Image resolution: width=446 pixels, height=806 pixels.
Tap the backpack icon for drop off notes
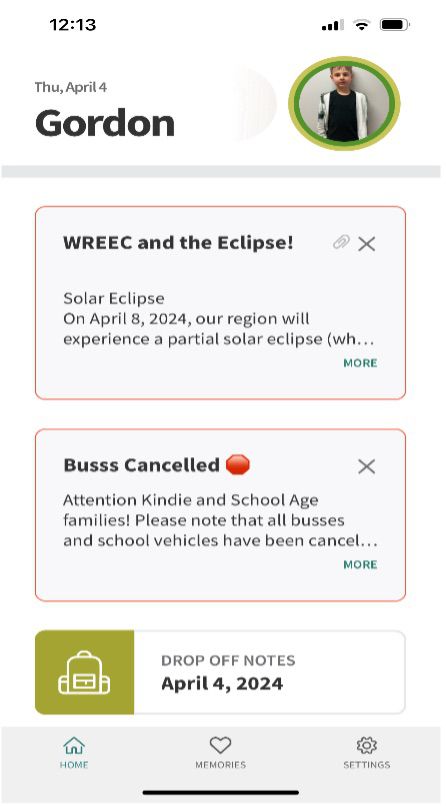84,672
